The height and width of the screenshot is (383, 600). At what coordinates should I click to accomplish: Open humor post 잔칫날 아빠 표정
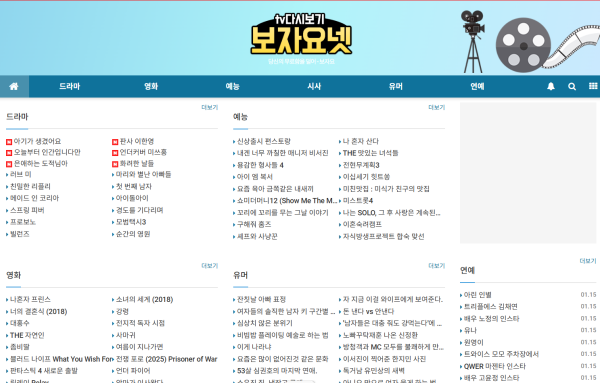261,300
